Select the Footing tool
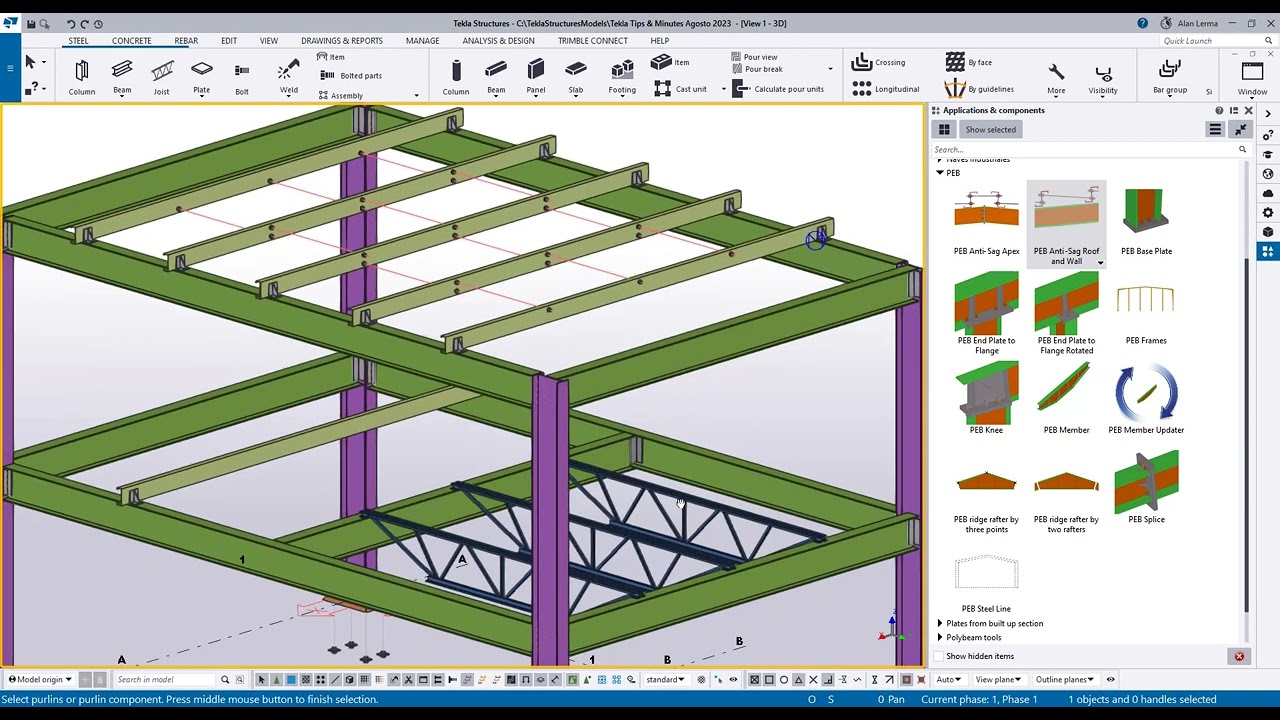 click(622, 77)
